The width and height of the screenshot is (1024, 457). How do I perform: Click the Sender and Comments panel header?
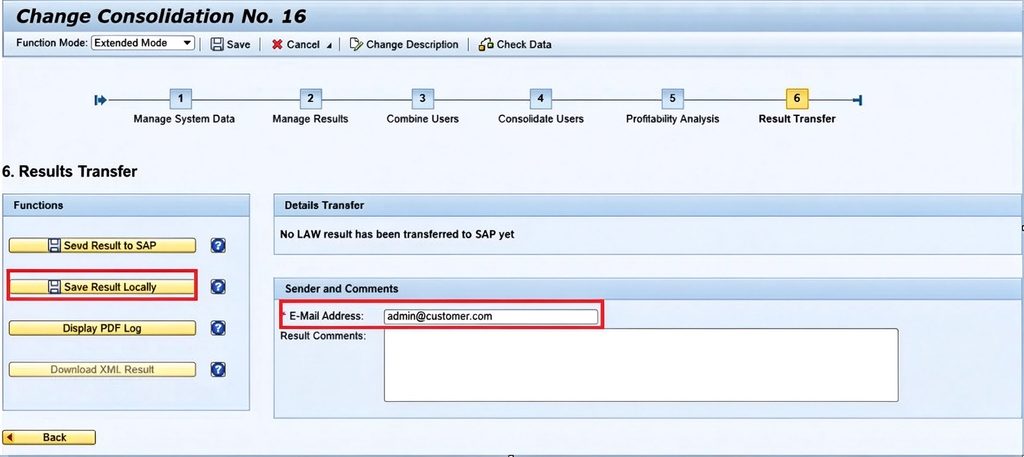tap(648, 288)
